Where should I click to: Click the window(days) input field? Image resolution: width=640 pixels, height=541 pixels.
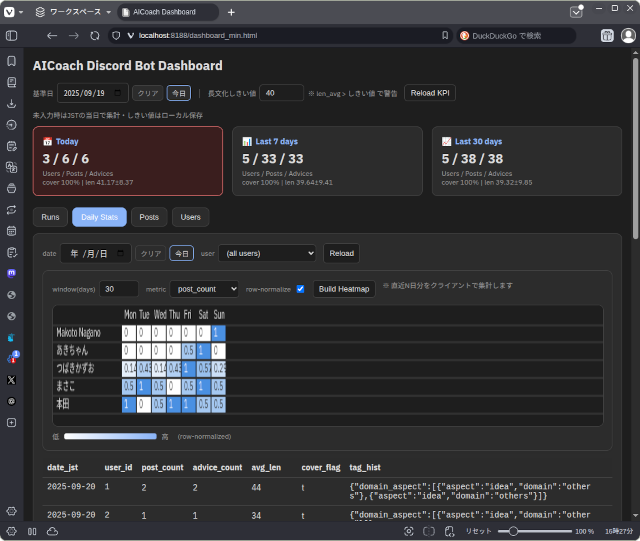click(x=119, y=289)
